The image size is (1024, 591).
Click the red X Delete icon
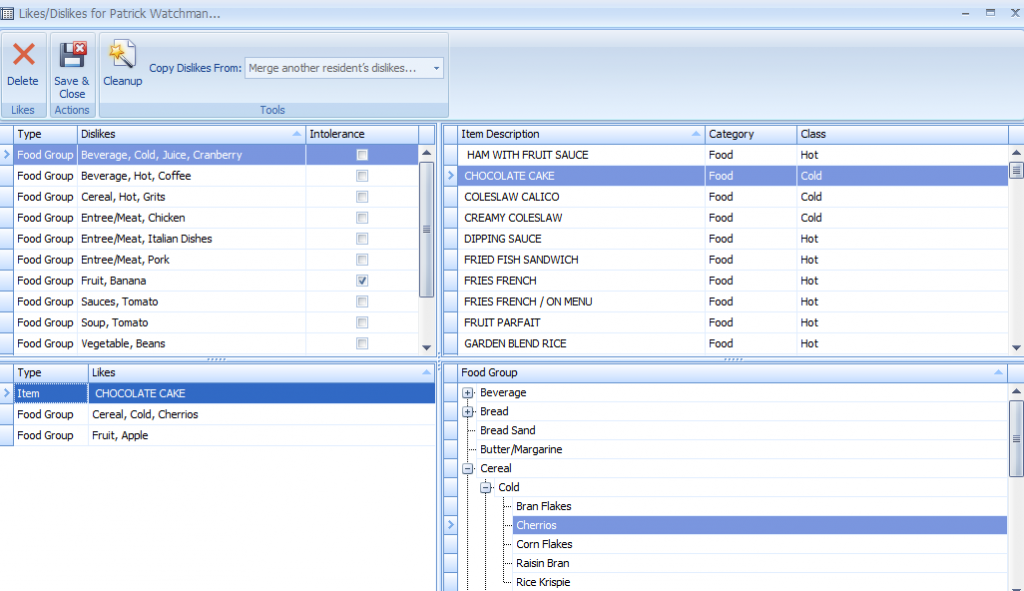point(23,56)
